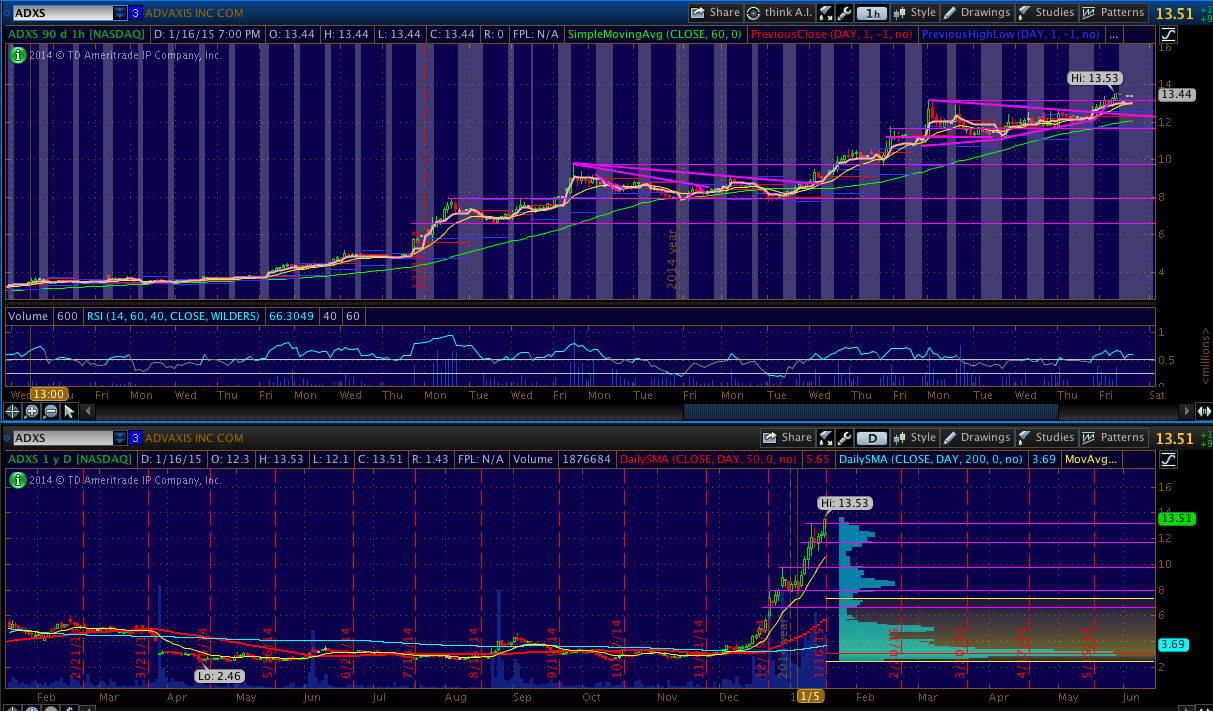The image size is (1213, 711).
Task: Click the D timeframe button in bottom chart
Action: 873,438
